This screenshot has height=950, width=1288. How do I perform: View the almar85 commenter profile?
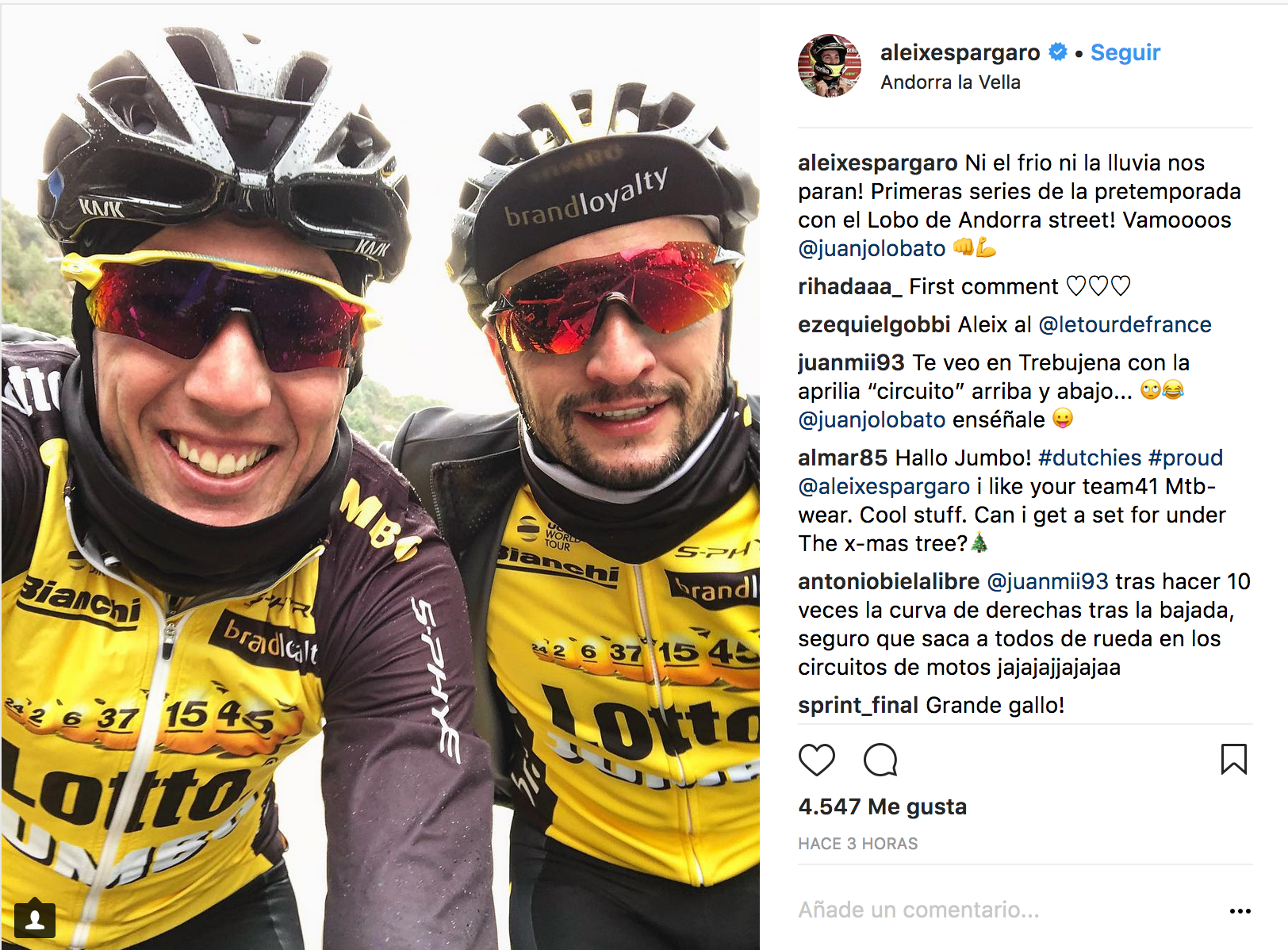tap(842, 458)
